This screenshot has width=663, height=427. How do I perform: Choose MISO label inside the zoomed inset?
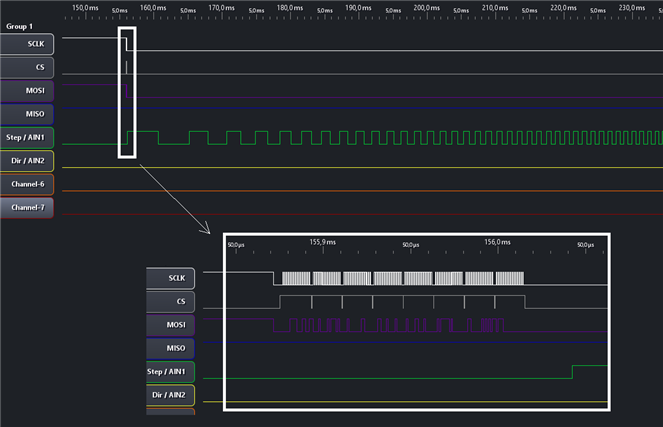pyautogui.click(x=174, y=348)
